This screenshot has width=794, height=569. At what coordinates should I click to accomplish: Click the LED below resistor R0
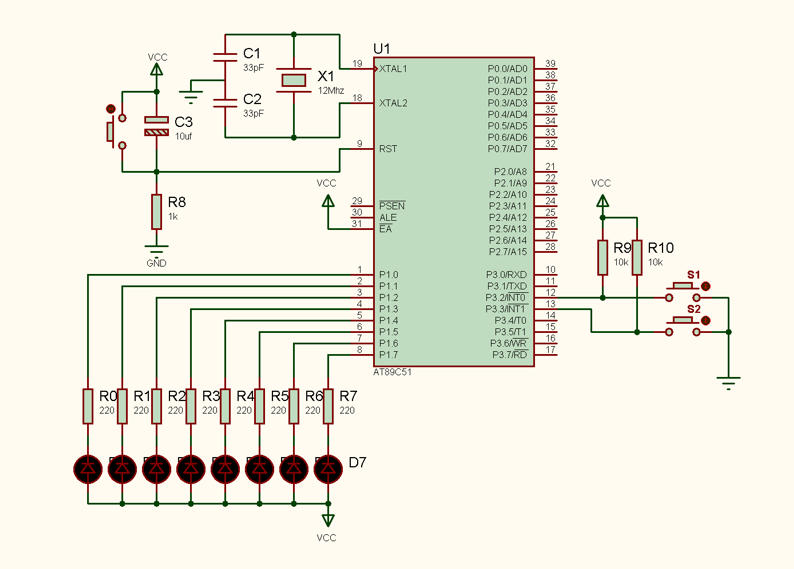coord(88,469)
